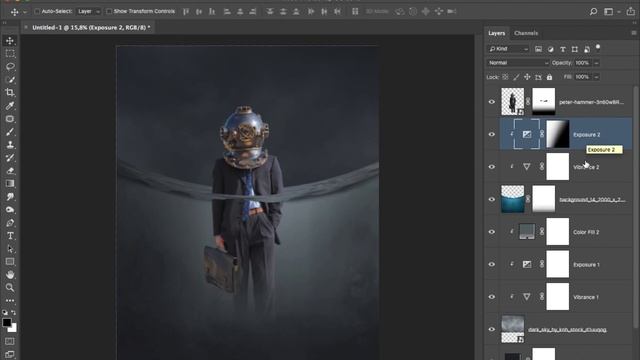This screenshot has height=360, width=640.
Task: Select the Quick Selection tool
Action: pyautogui.click(x=10, y=80)
